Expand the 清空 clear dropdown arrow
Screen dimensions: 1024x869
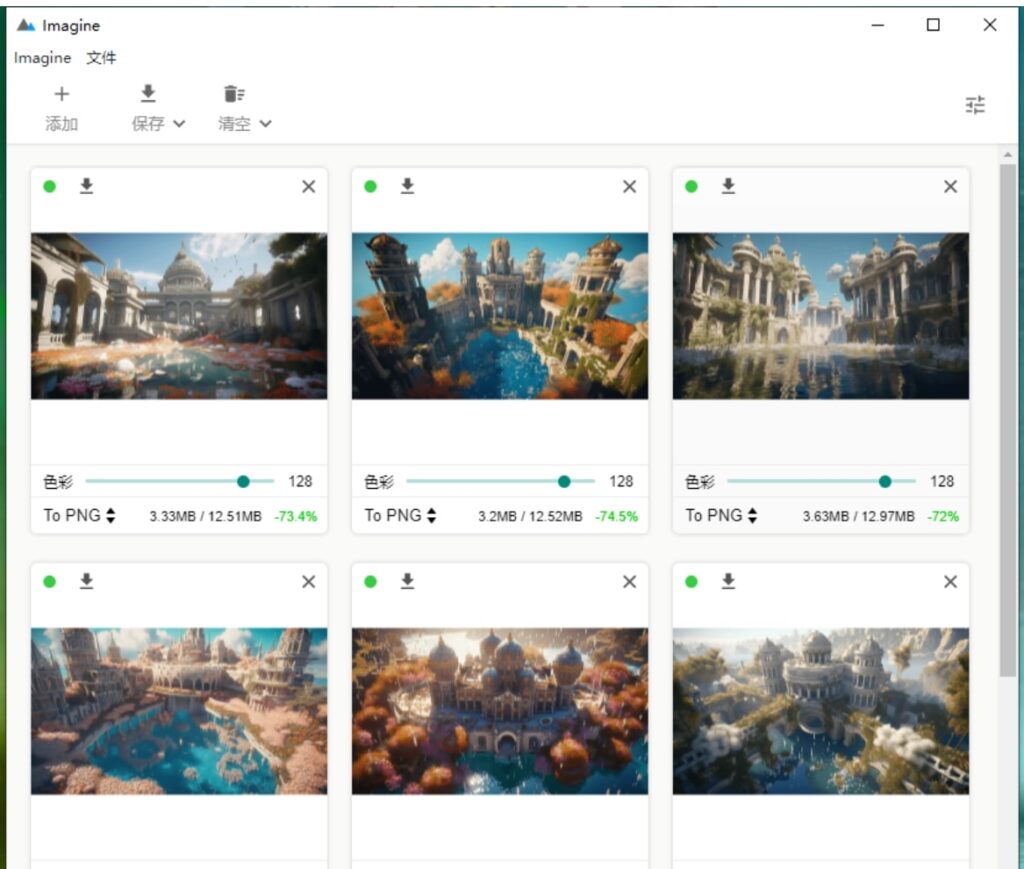coord(265,123)
